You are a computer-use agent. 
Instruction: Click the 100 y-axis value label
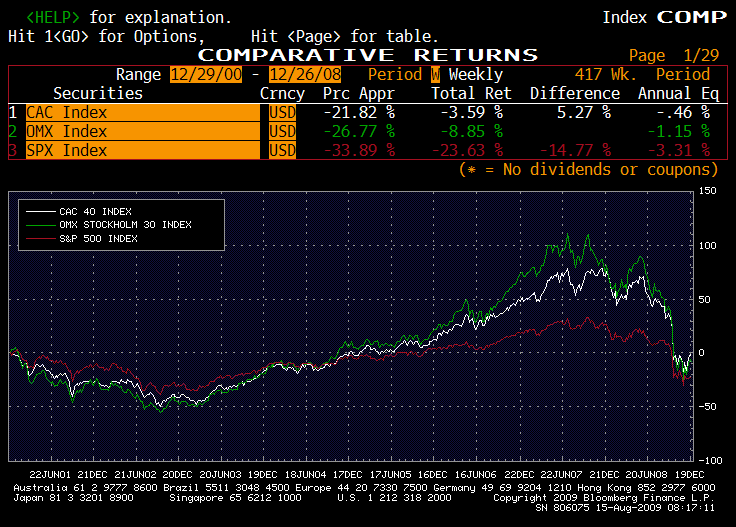point(707,245)
